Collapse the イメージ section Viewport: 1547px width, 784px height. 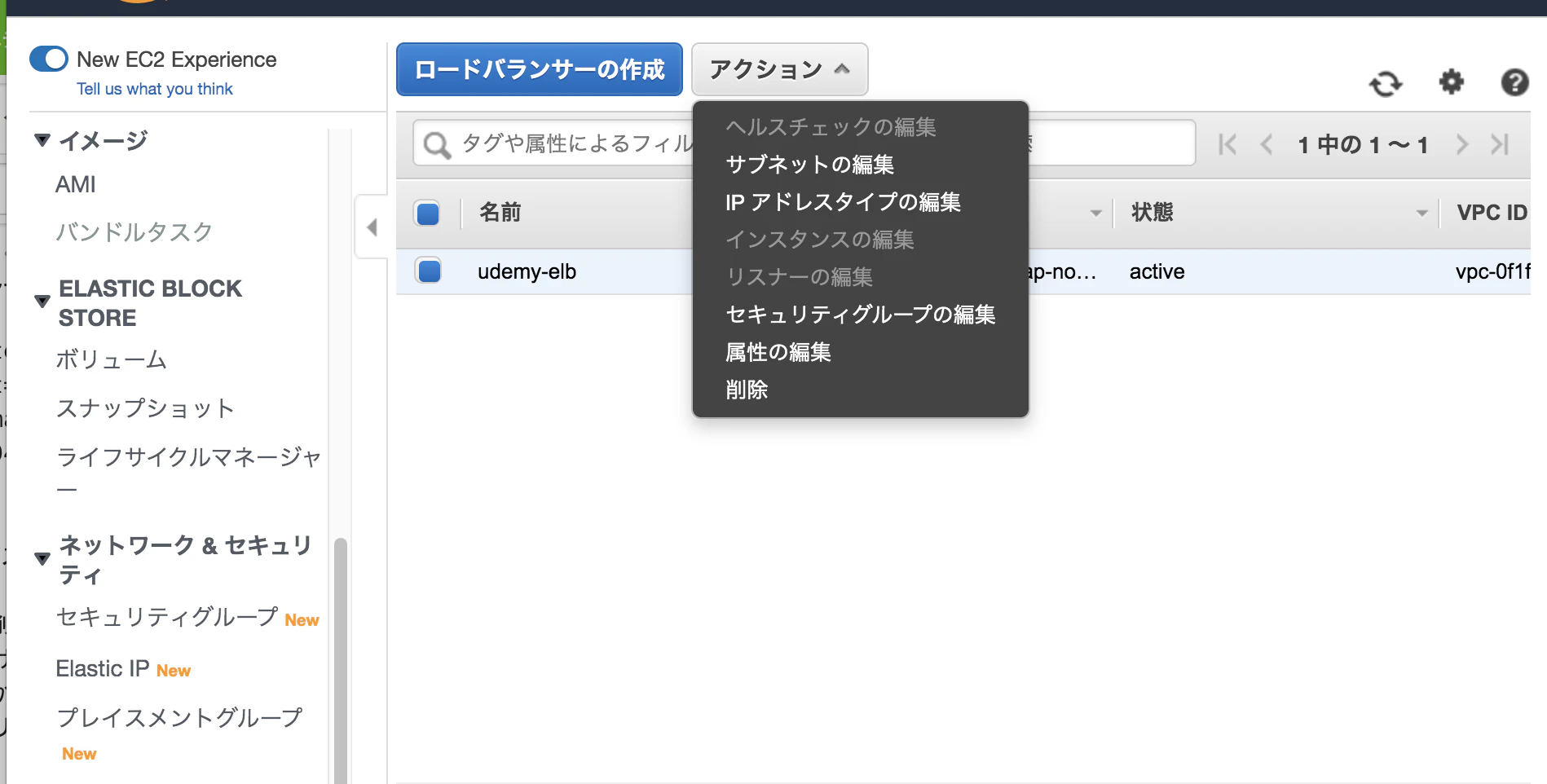click(42, 140)
